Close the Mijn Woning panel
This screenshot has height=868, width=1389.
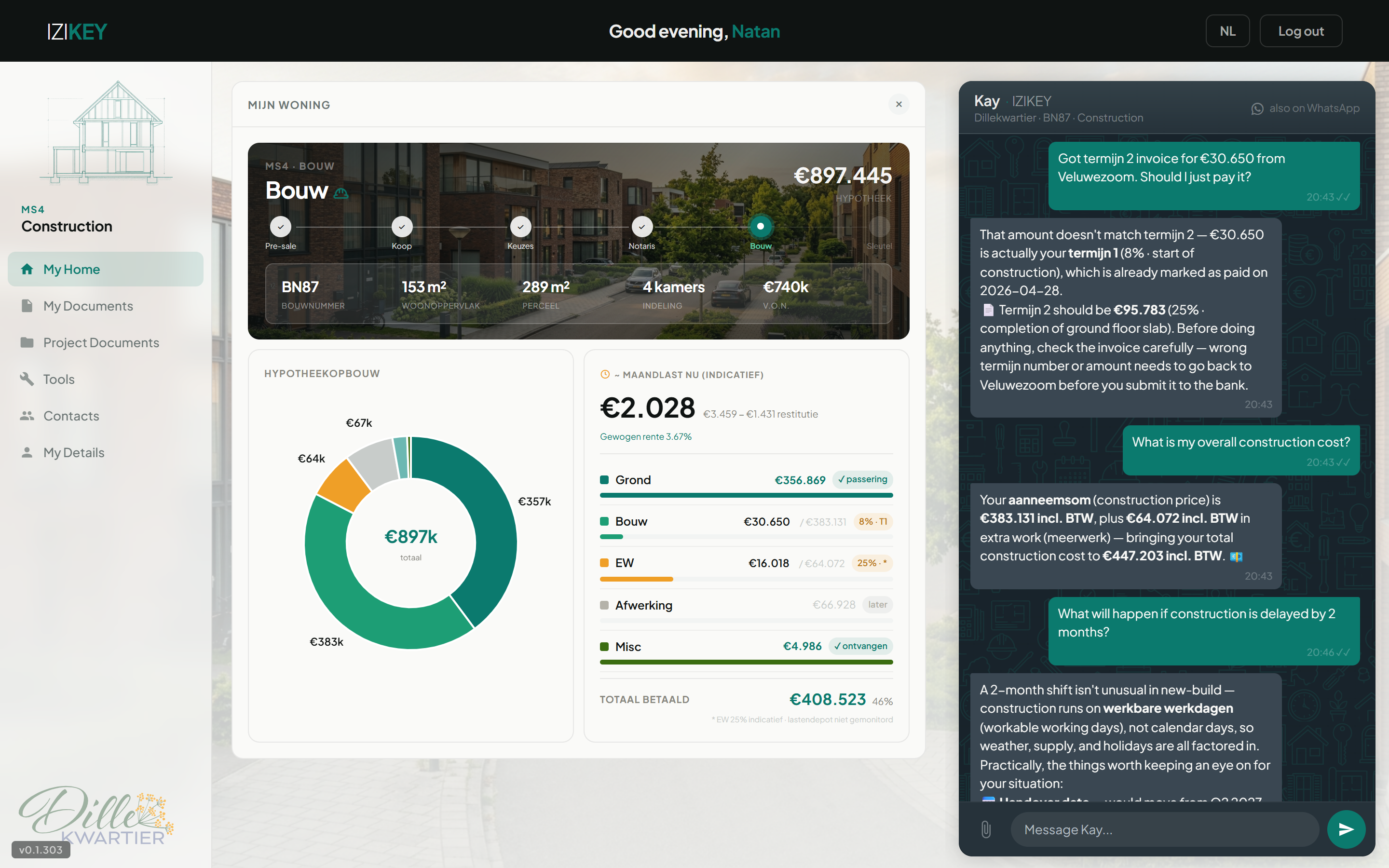coord(899,104)
